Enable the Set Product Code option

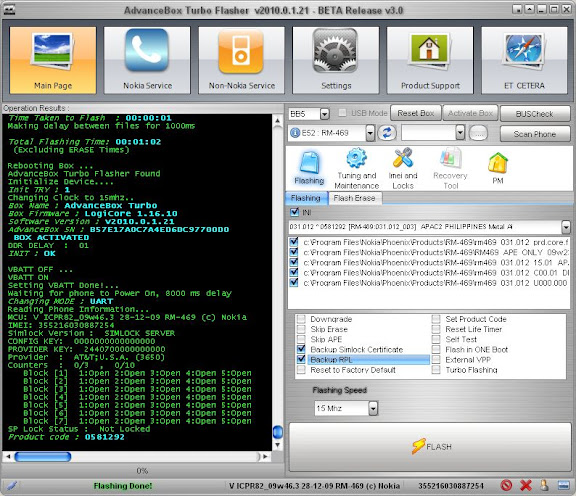tap(436, 319)
